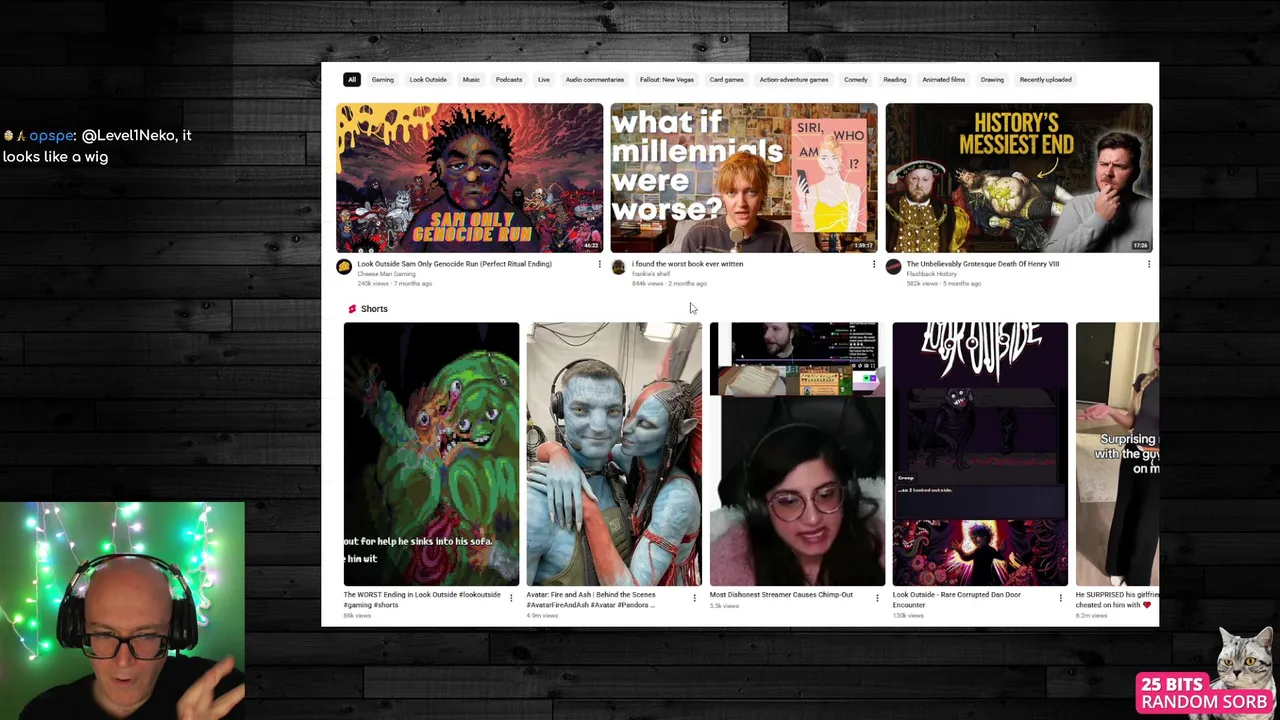Open options for WORST Ending in Look Outside short

click(x=511, y=598)
